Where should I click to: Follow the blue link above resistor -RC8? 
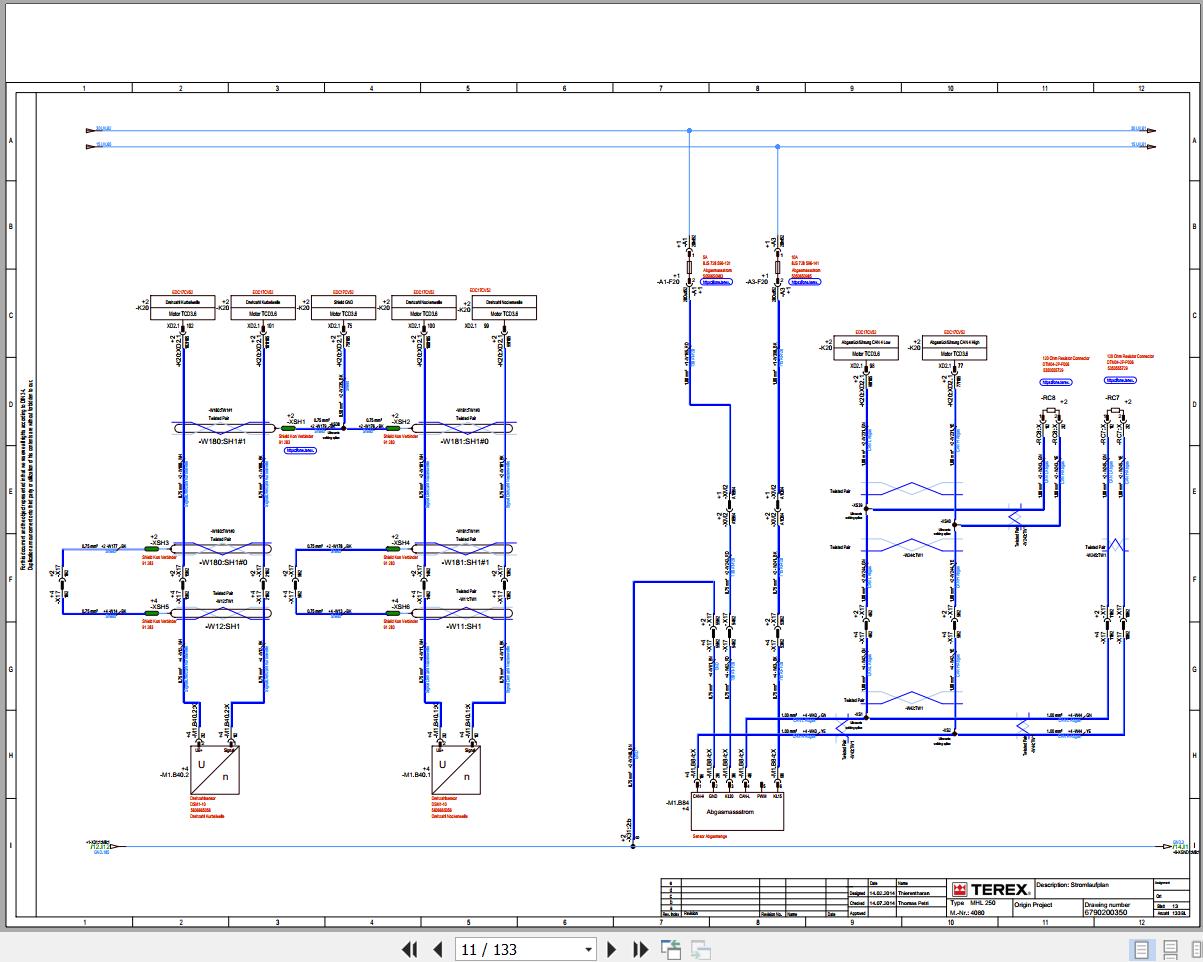(x=1056, y=381)
